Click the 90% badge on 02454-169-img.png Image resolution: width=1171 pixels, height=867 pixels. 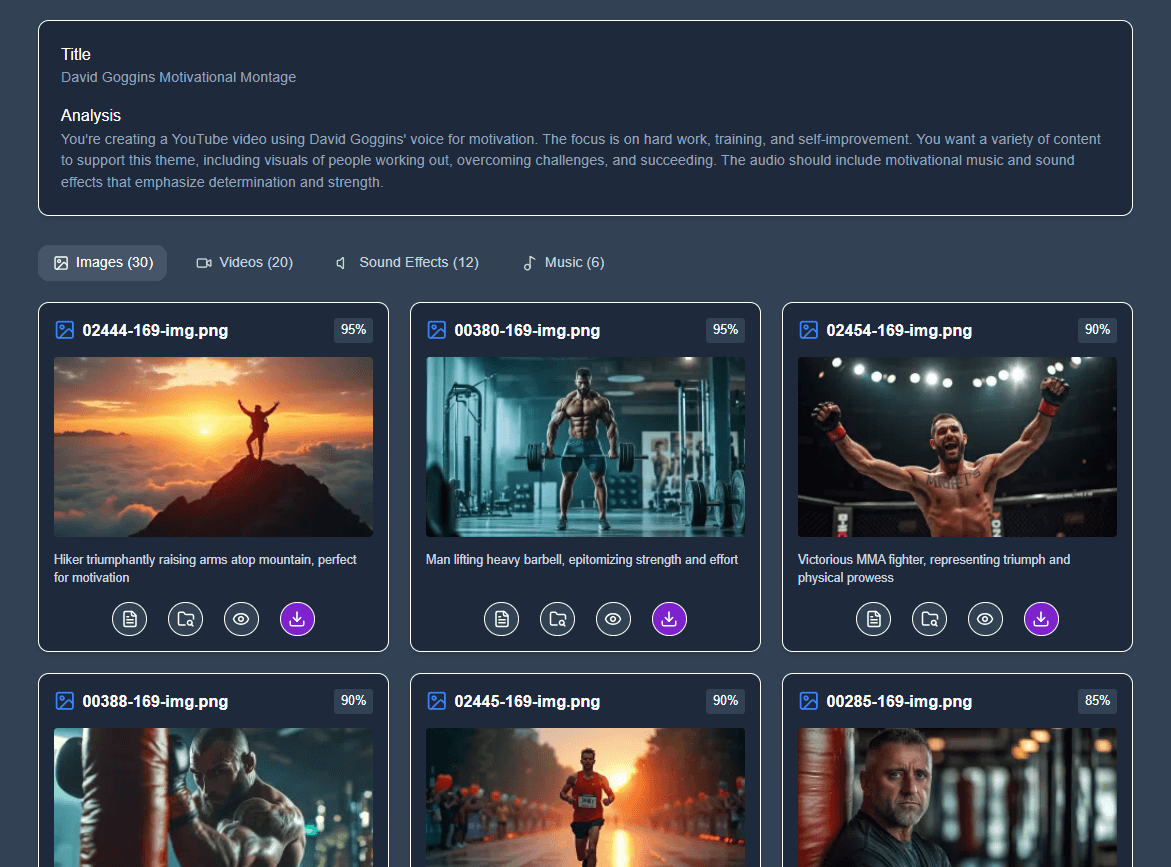click(1097, 330)
